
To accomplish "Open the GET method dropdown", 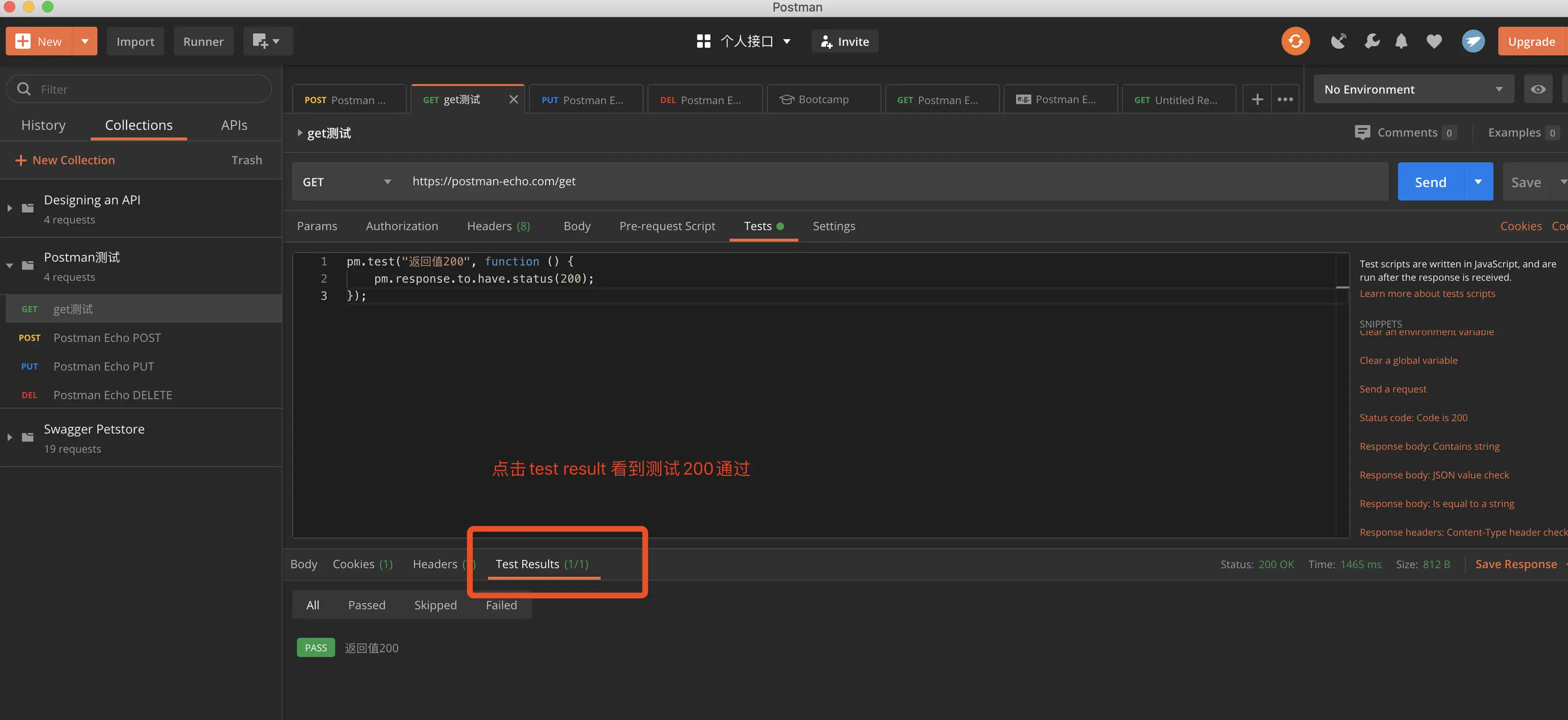I will pos(346,182).
